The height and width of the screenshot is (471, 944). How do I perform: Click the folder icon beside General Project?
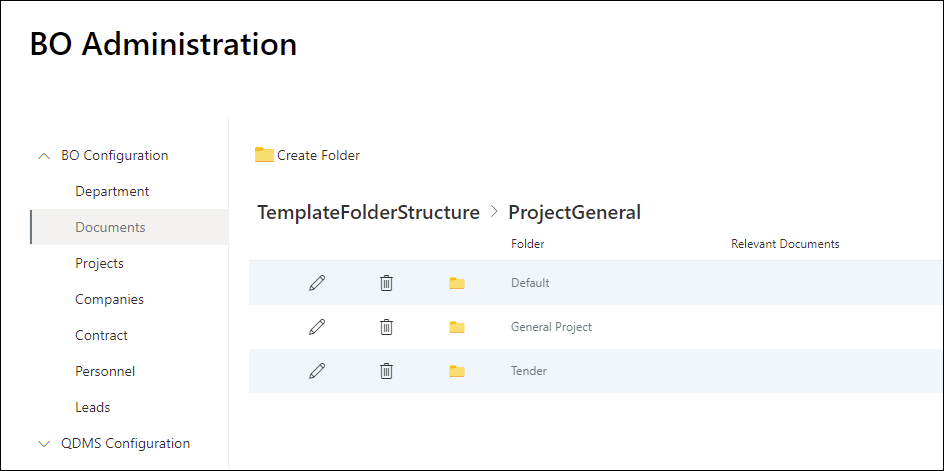[457, 327]
